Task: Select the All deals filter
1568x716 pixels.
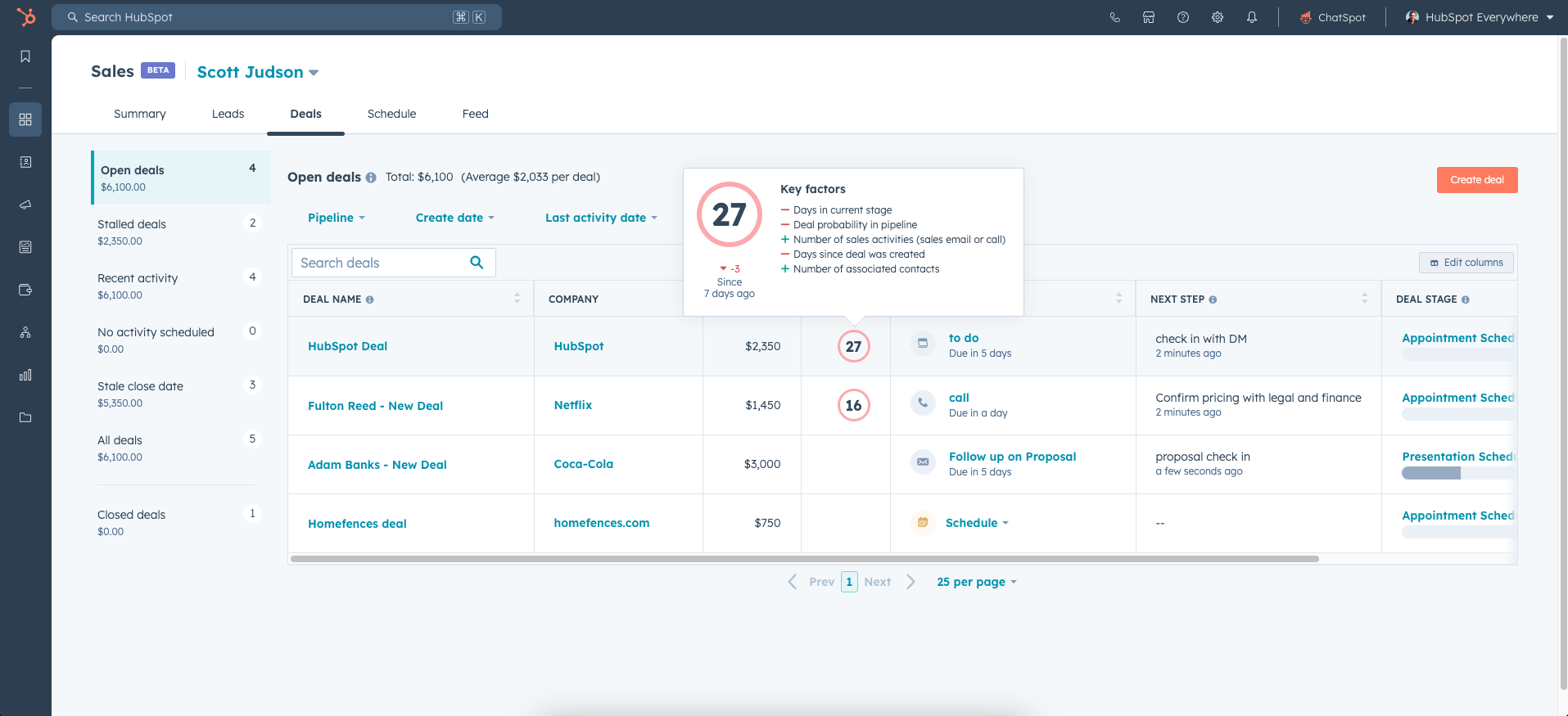Action: coord(180,448)
